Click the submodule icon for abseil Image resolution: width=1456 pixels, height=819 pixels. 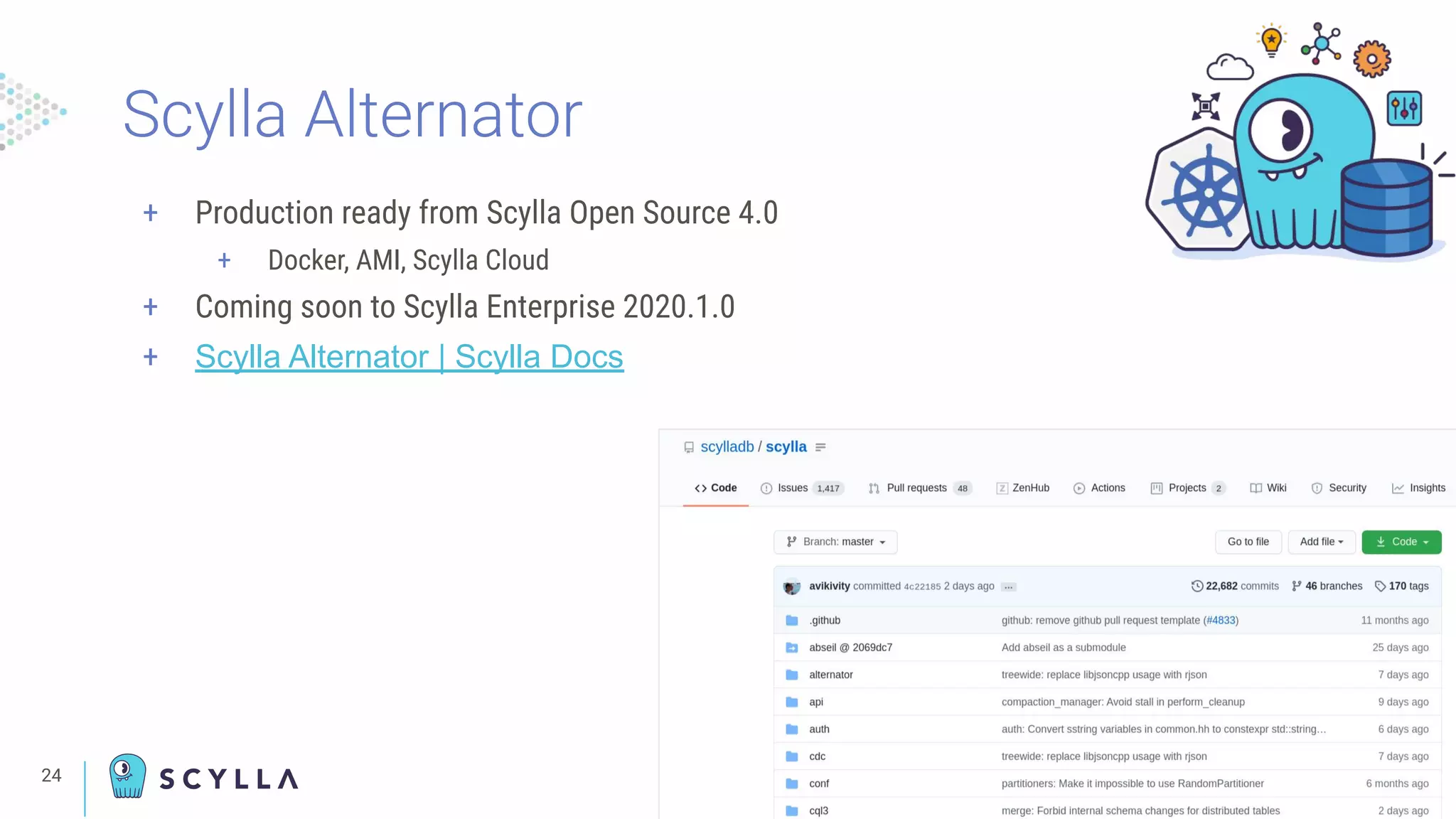pyautogui.click(x=791, y=648)
